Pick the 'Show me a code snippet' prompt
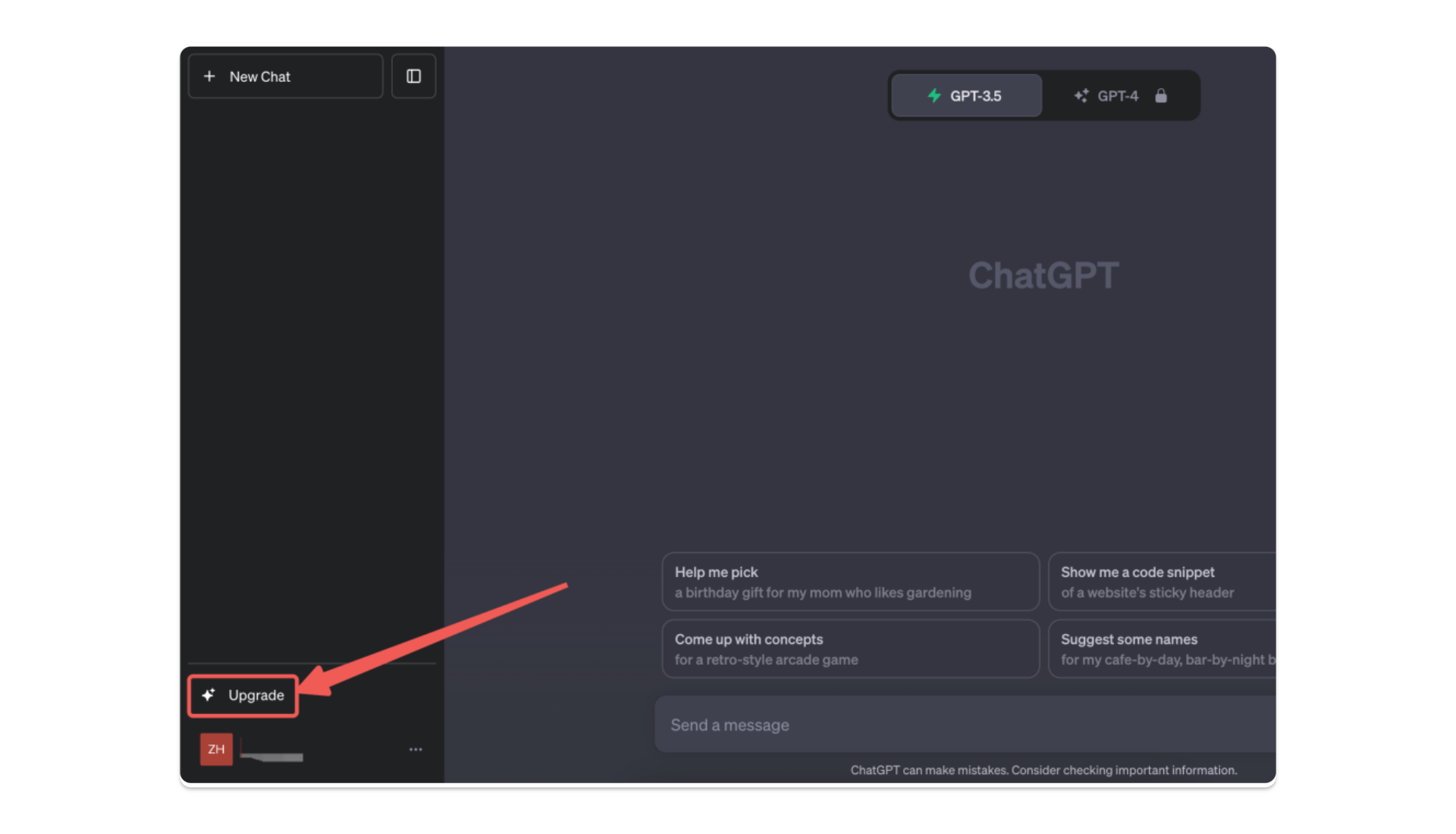 coord(1160,582)
